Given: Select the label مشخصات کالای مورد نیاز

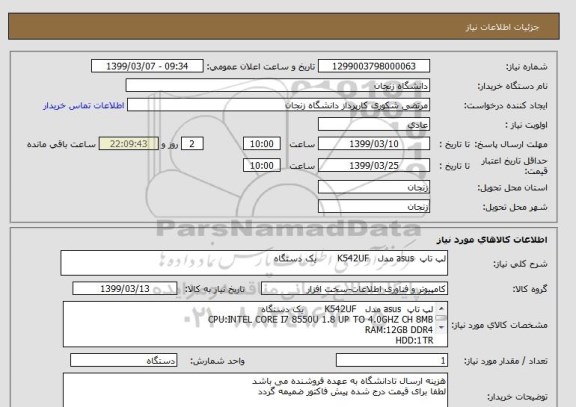Looking at the screenshot, I should click(x=499, y=325).
